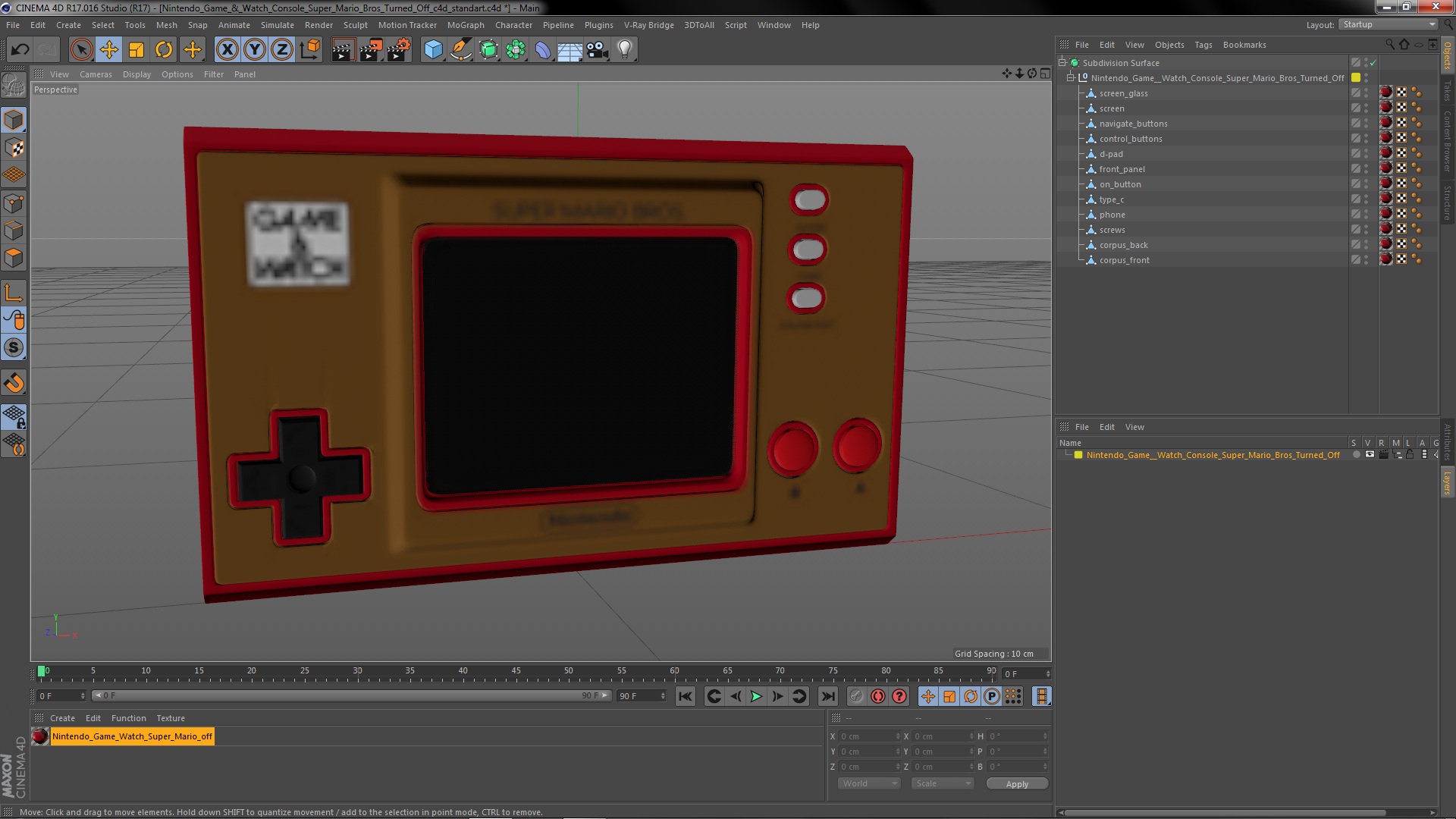Toggle Parameter key recording
Image resolution: width=1456 pixels, height=819 pixels.
pyautogui.click(x=992, y=696)
